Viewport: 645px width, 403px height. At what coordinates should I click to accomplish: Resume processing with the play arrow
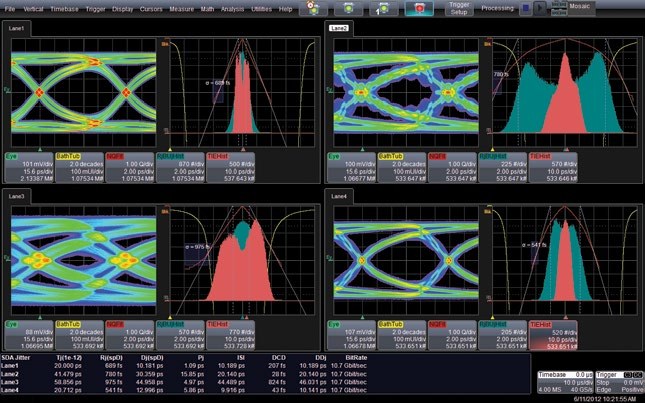pyautogui.click(x=540, y=8)
